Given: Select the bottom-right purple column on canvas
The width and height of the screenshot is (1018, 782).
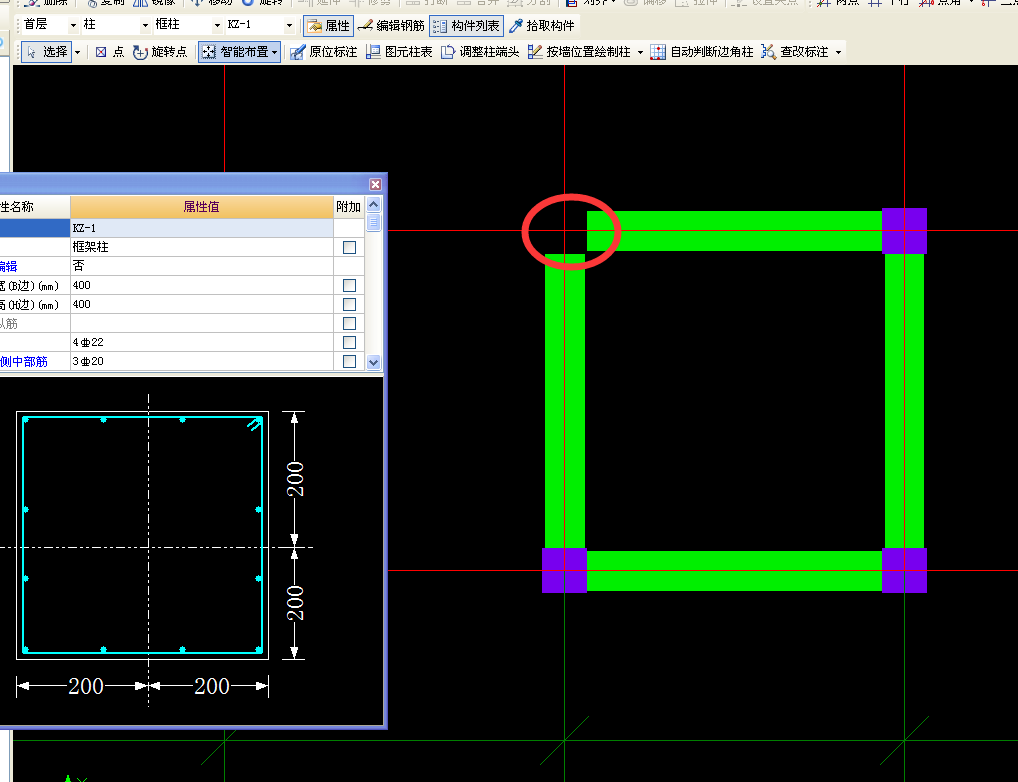Looking at the screenshot, I should coord(904,570).
